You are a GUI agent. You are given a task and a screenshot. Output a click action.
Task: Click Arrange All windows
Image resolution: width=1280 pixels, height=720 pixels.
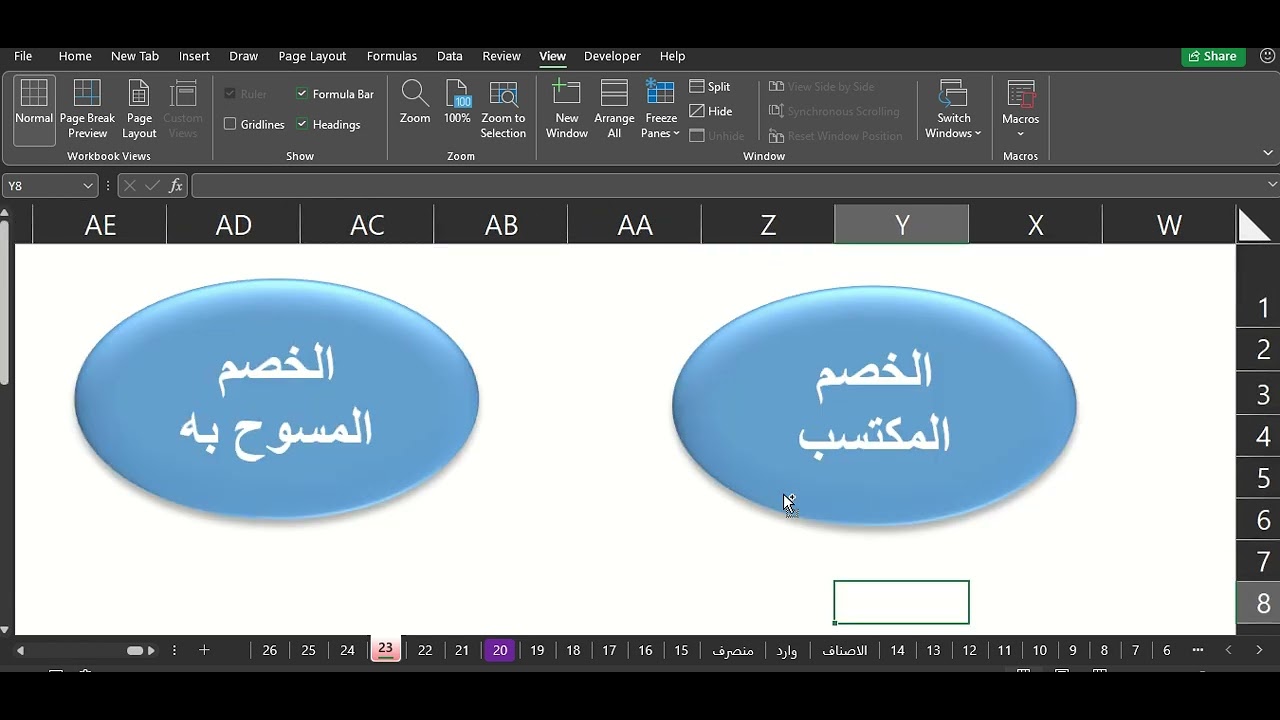[614, 110]
